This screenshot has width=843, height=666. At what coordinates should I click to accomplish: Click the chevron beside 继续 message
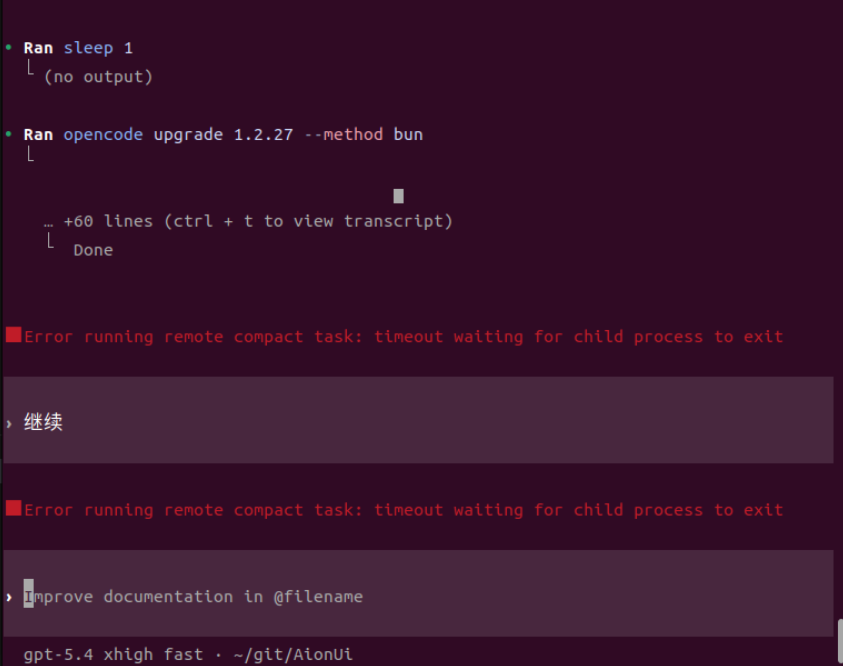(9, 424)
